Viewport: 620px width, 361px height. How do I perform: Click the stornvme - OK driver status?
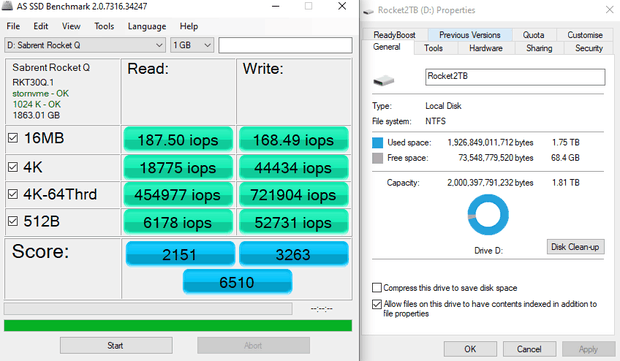tap(40, 94)
